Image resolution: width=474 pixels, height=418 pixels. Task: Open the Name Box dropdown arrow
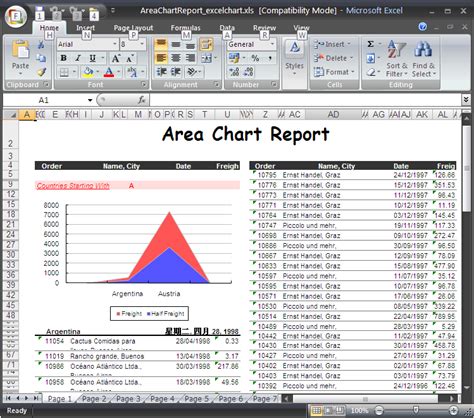click(90, 100)
